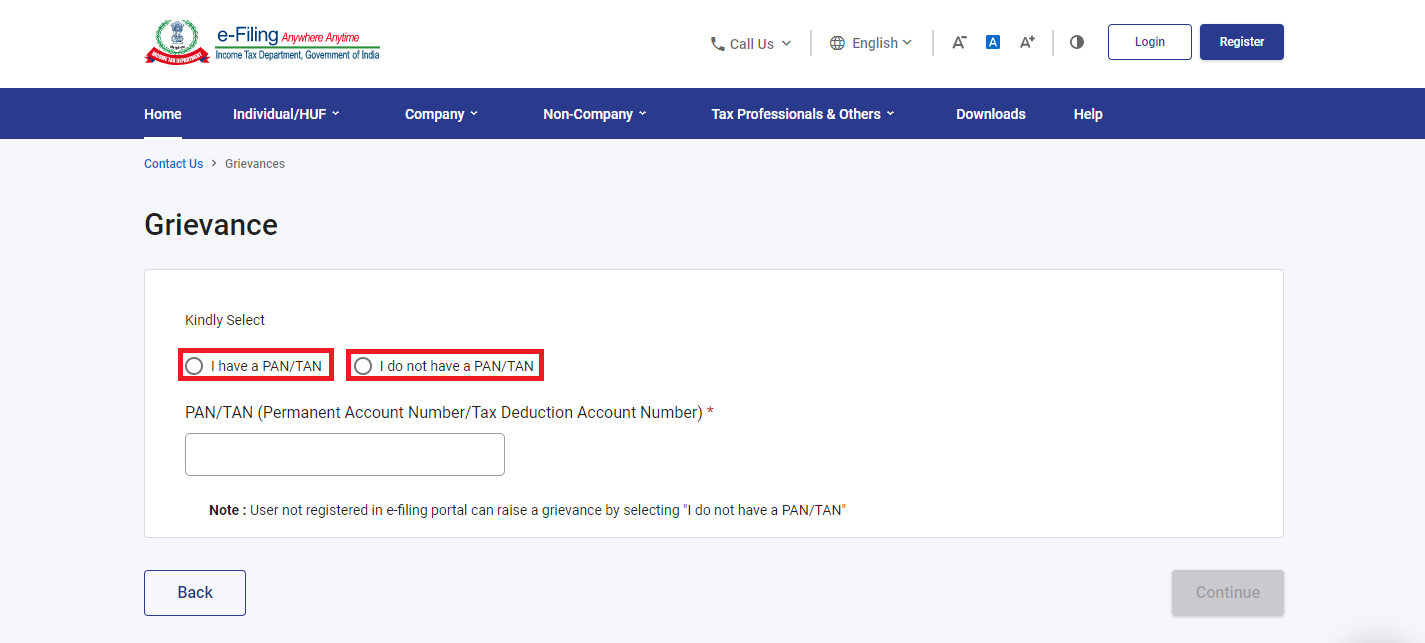This screenshot has width=1425, height=643.
Task: Go to the Home tab
Action: [163, 114]
